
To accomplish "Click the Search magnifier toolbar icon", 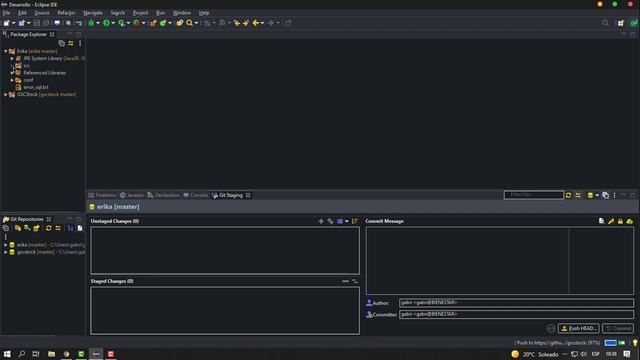I will [189, 23].
